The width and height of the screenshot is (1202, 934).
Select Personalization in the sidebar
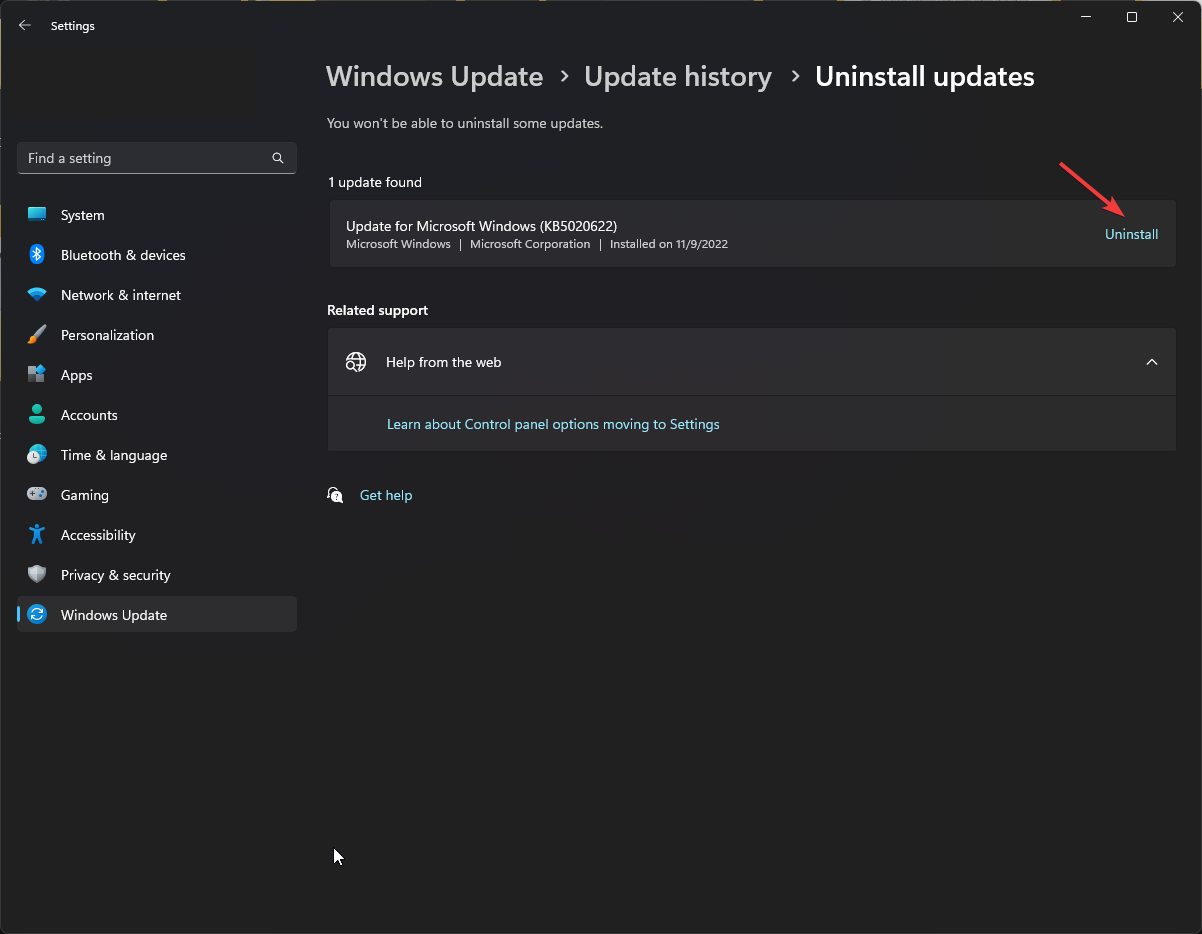point(157,335)
